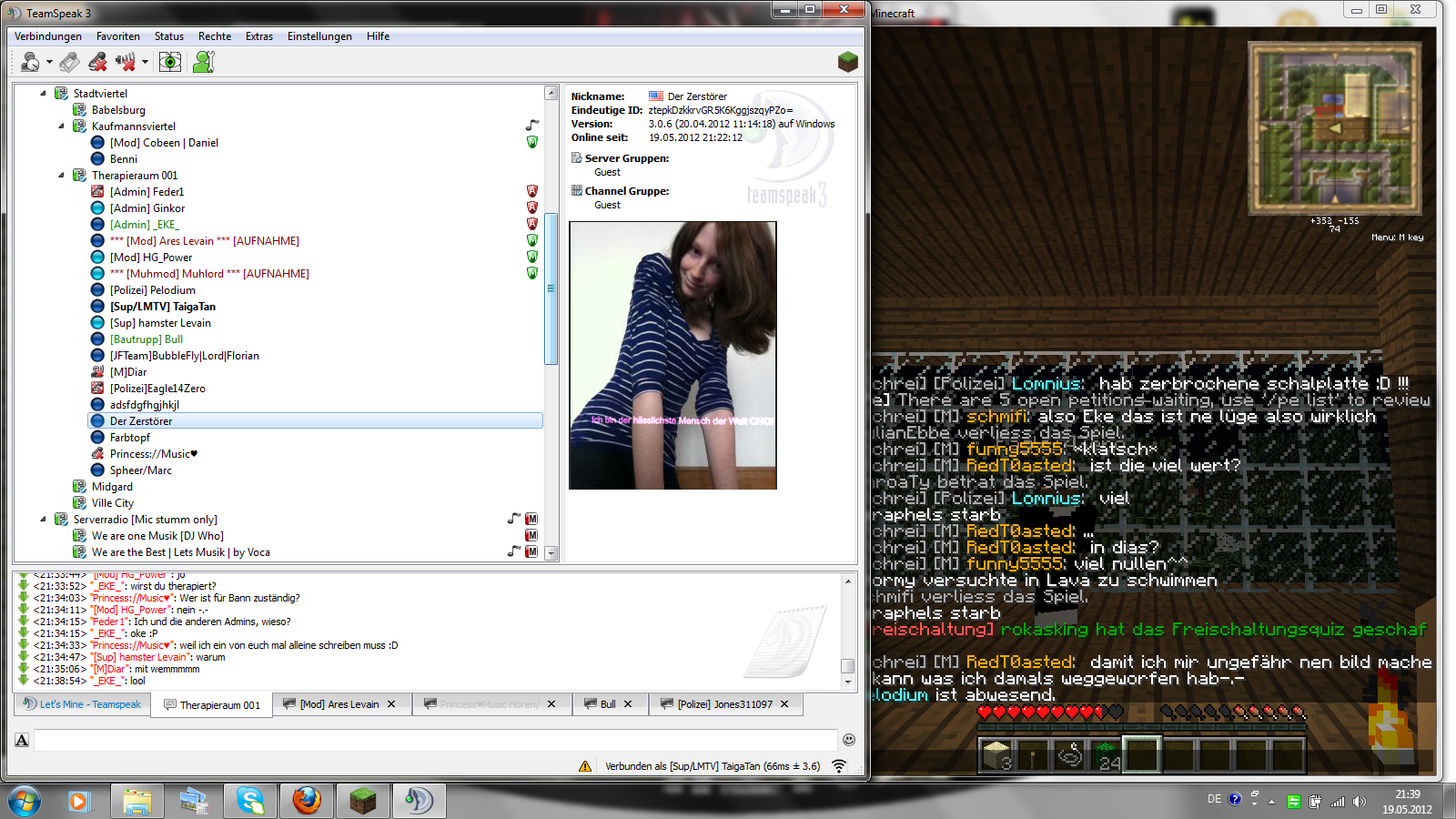
Task: Click the Minecraft block icon in toolbar
Action: (847, 62)
